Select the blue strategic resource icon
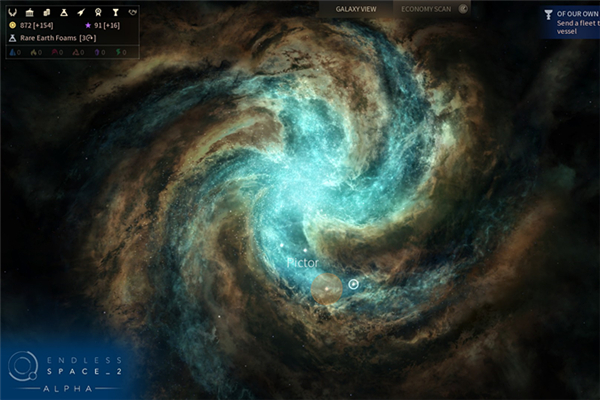Viewport: 600px width, 400px height. point(12,52)
